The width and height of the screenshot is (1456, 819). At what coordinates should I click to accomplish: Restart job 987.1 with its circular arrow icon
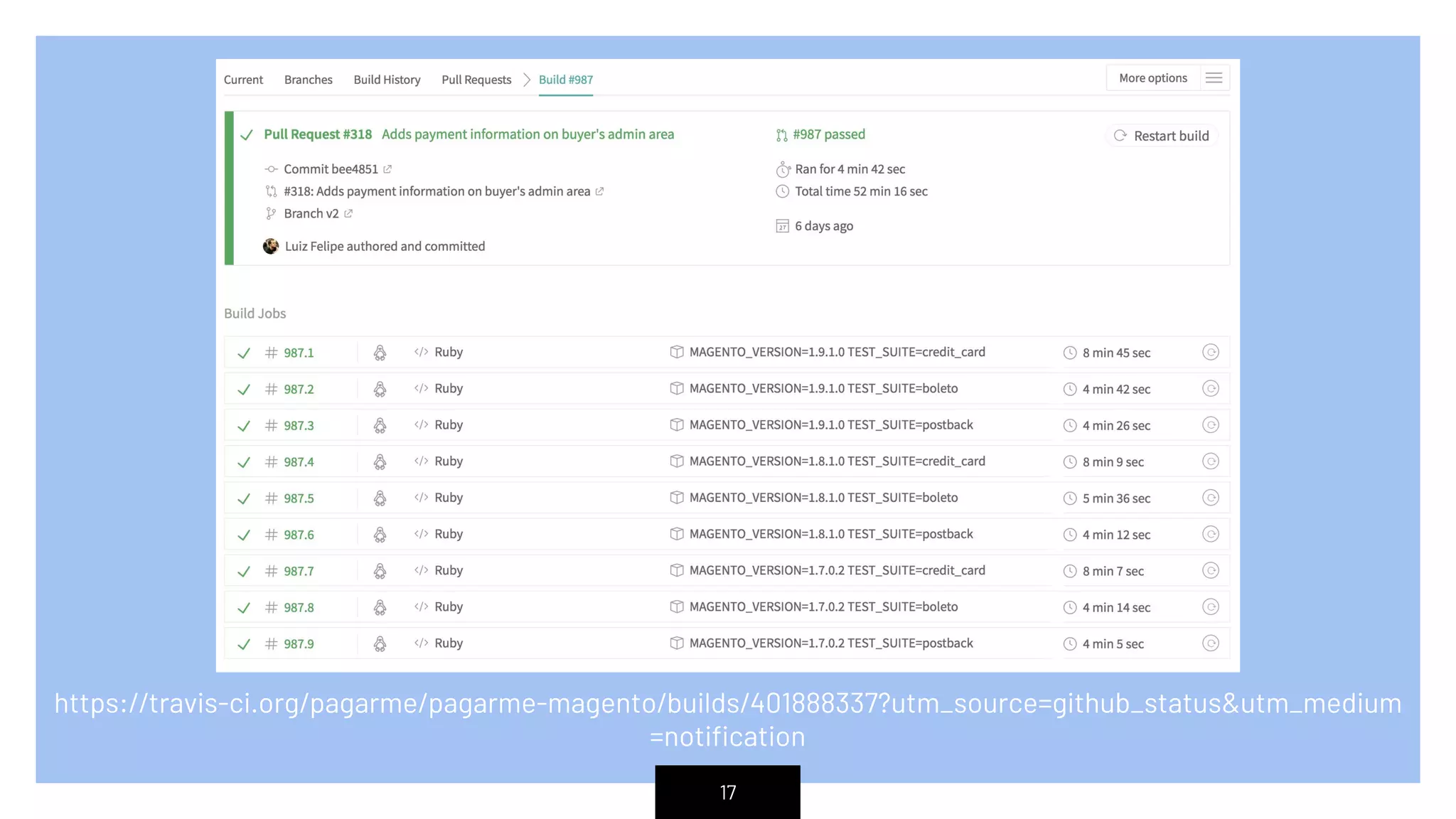point(1211,352)
